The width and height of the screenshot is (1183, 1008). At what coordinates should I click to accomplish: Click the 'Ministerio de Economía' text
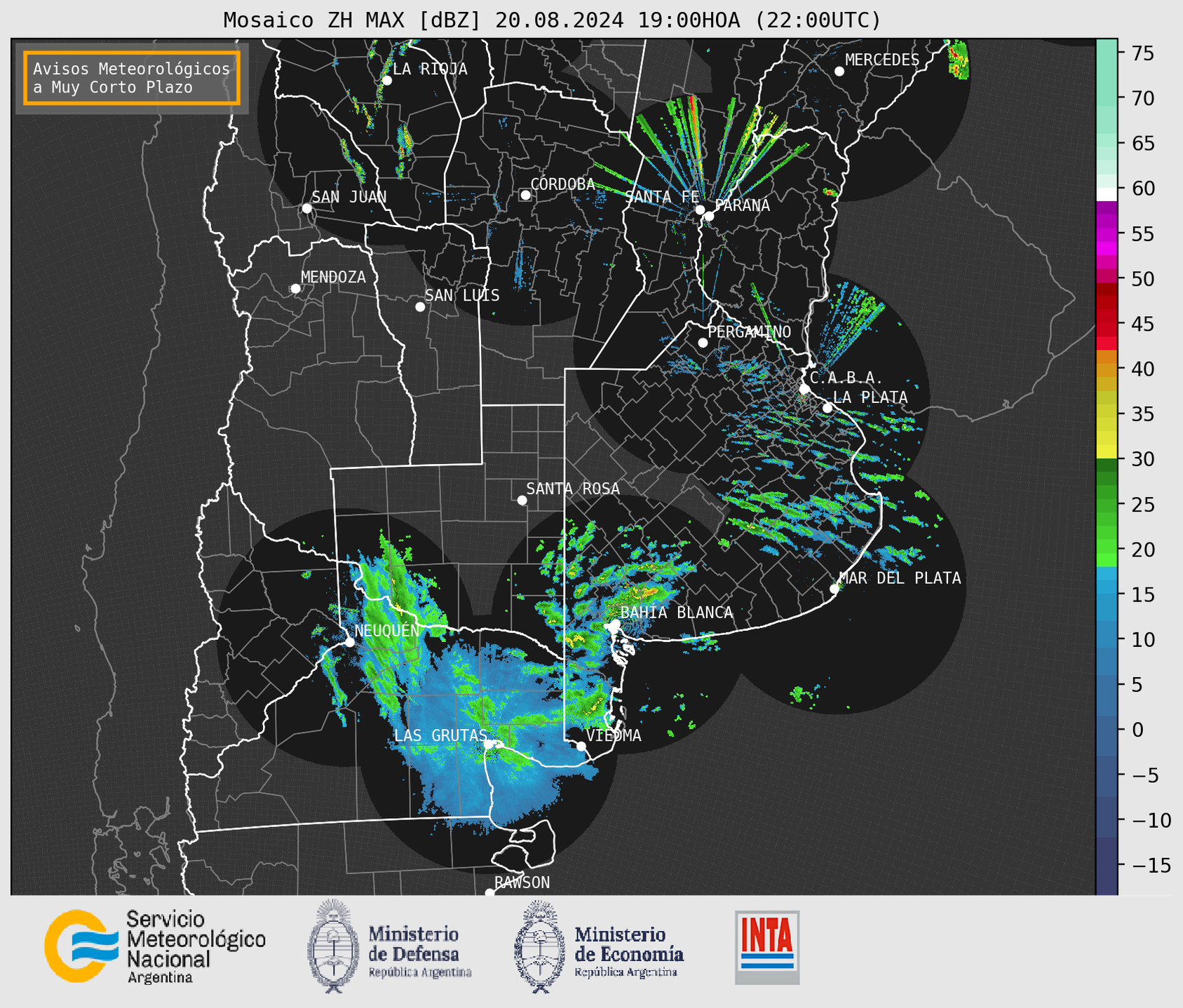[629, 944]
